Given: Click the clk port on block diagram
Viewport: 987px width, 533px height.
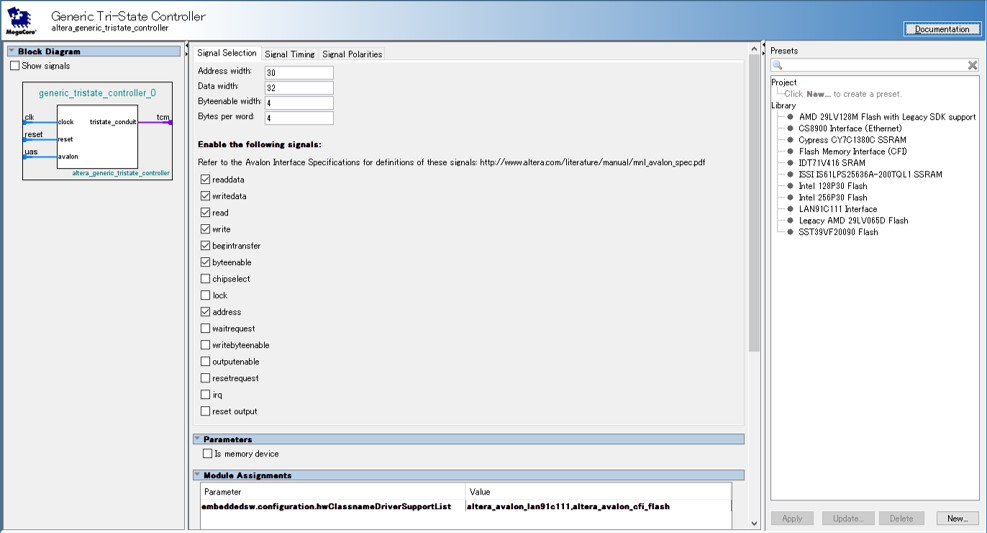Looking at the screenshot, I should [29, 117].
